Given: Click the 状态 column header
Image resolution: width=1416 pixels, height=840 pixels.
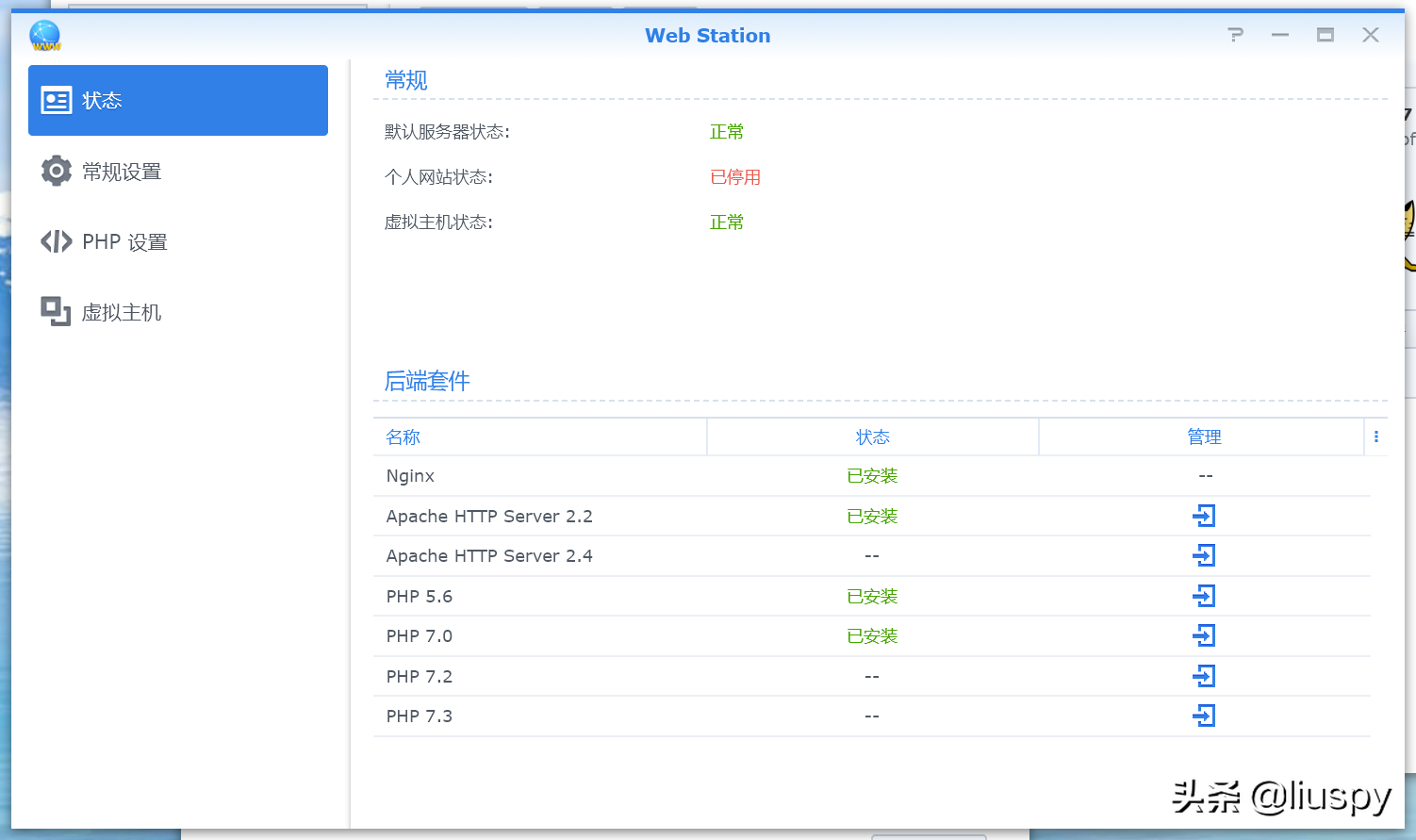Looking at the screenshot, I should 872,437.
